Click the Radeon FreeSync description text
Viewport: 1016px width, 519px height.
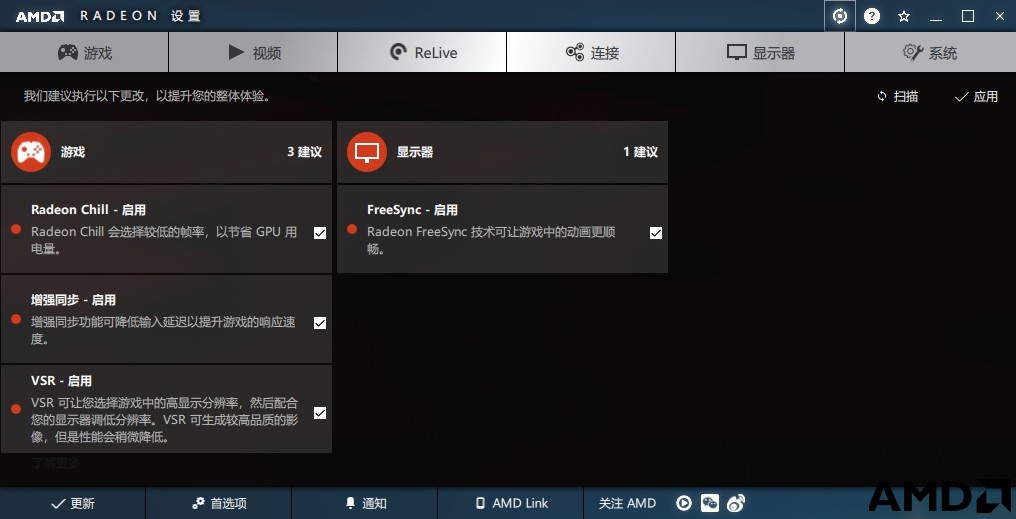(x=491, y=240)
